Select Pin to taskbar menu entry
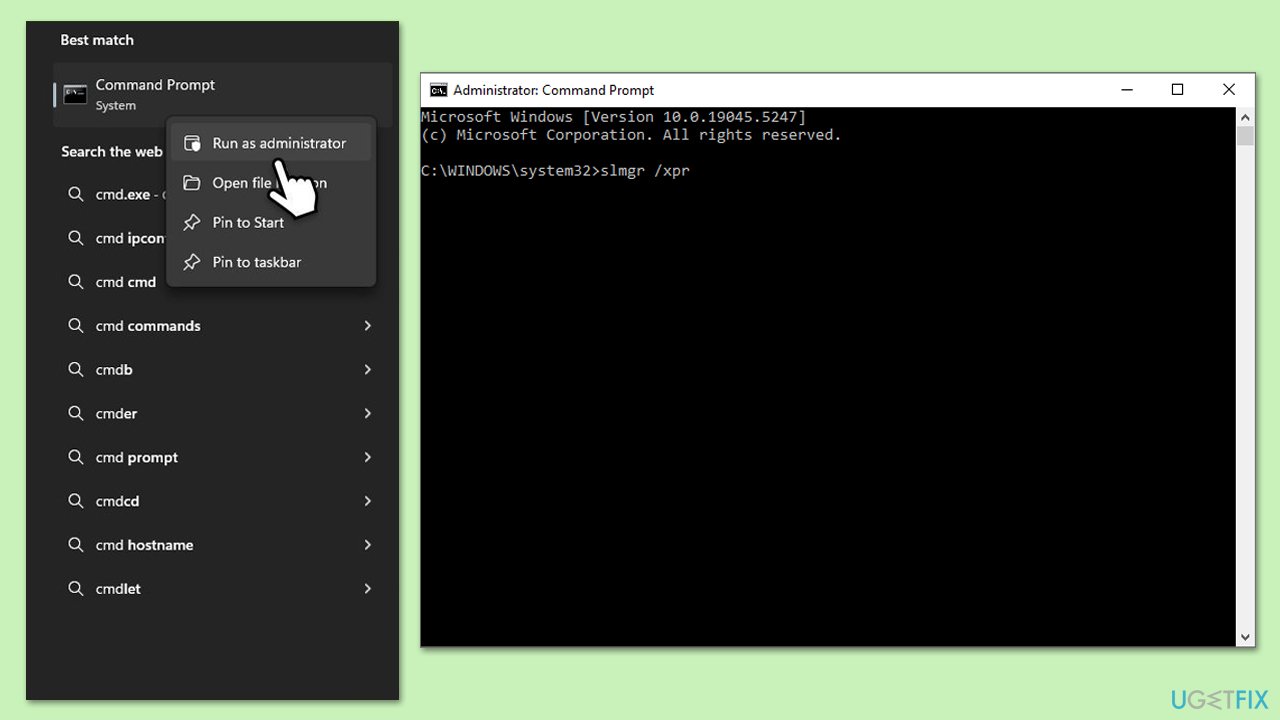 coord(256,262)
